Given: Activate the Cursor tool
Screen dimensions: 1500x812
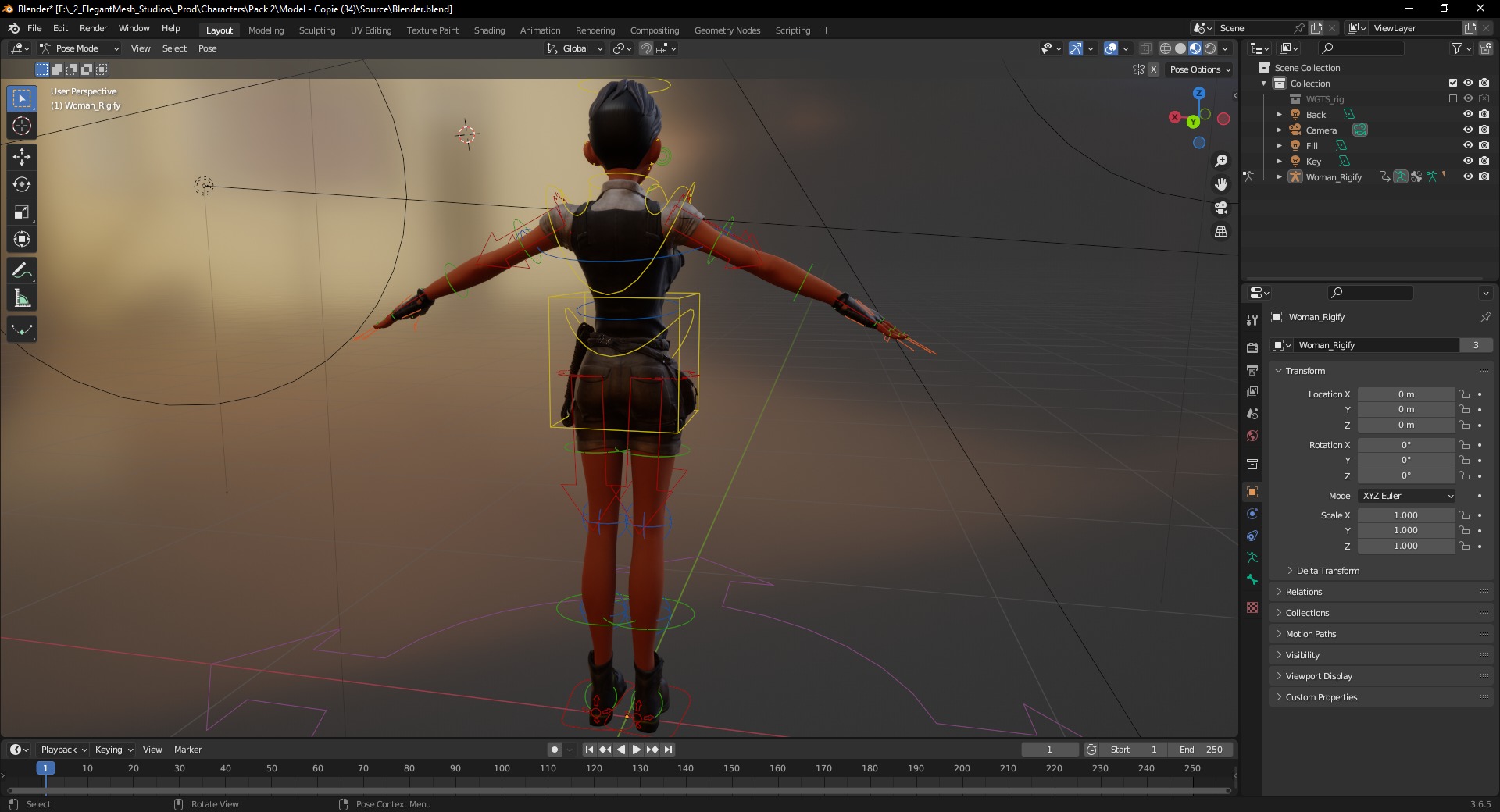Looking at the screenshot, I should pyautogui.click(x=22, y=126).
